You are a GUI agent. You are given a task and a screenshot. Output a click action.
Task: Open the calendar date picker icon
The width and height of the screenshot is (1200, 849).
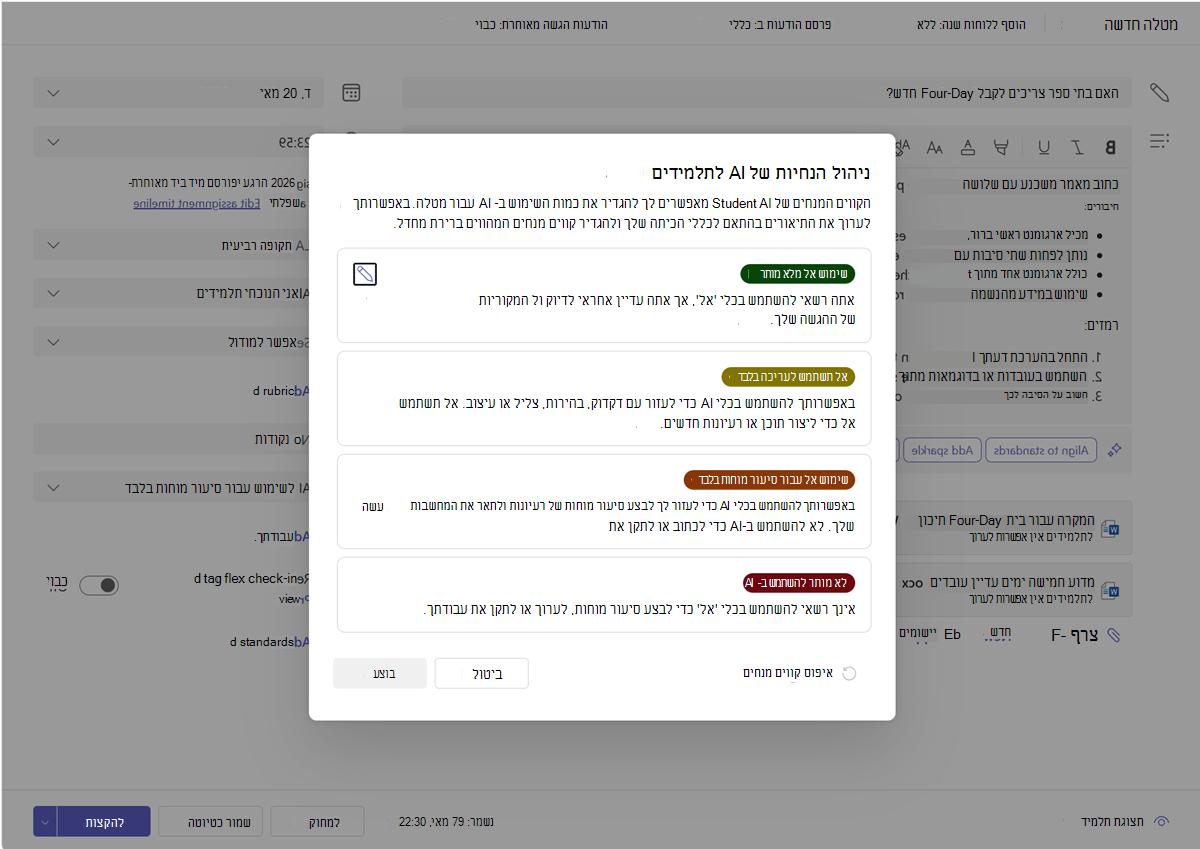[351, 93]
